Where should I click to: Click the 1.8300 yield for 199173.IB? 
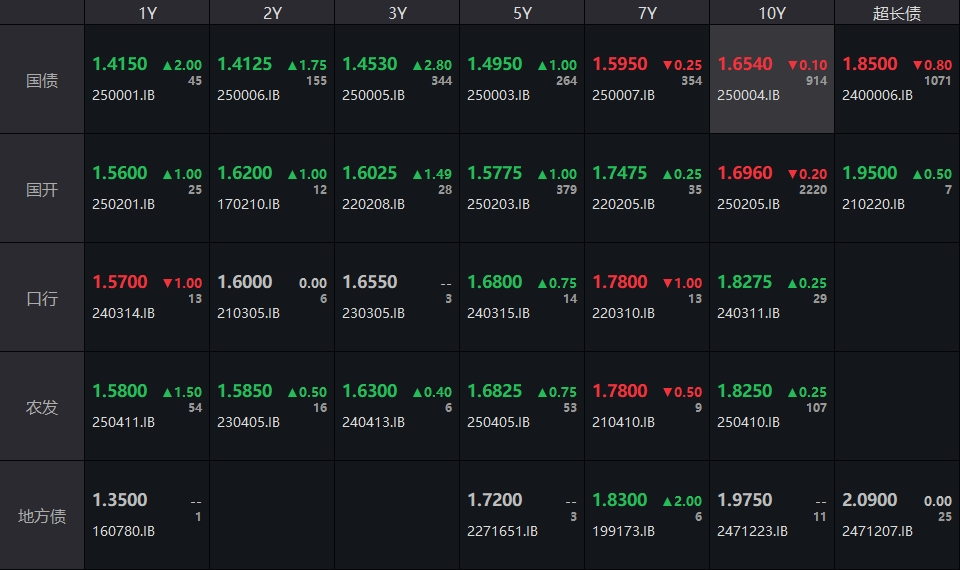pyautogui.click(x=620, y=500)
